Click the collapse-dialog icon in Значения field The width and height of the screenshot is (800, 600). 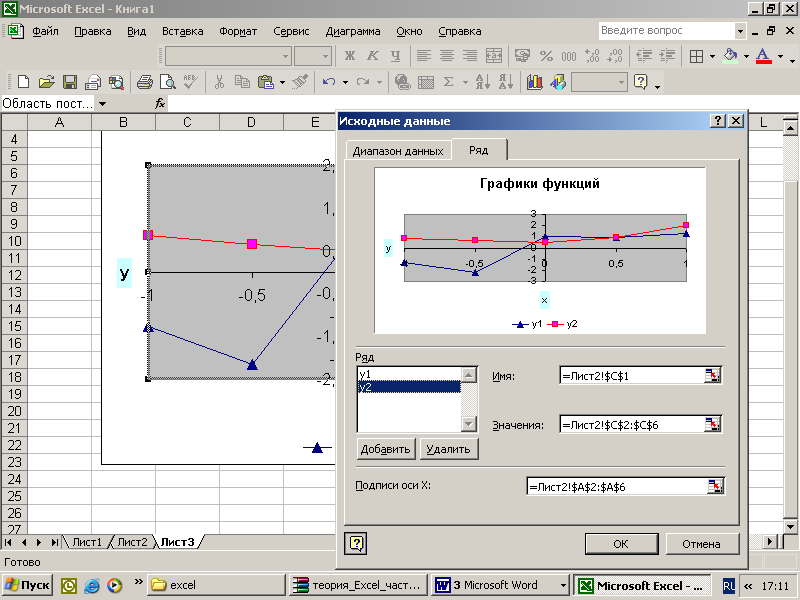coord(712,424)
